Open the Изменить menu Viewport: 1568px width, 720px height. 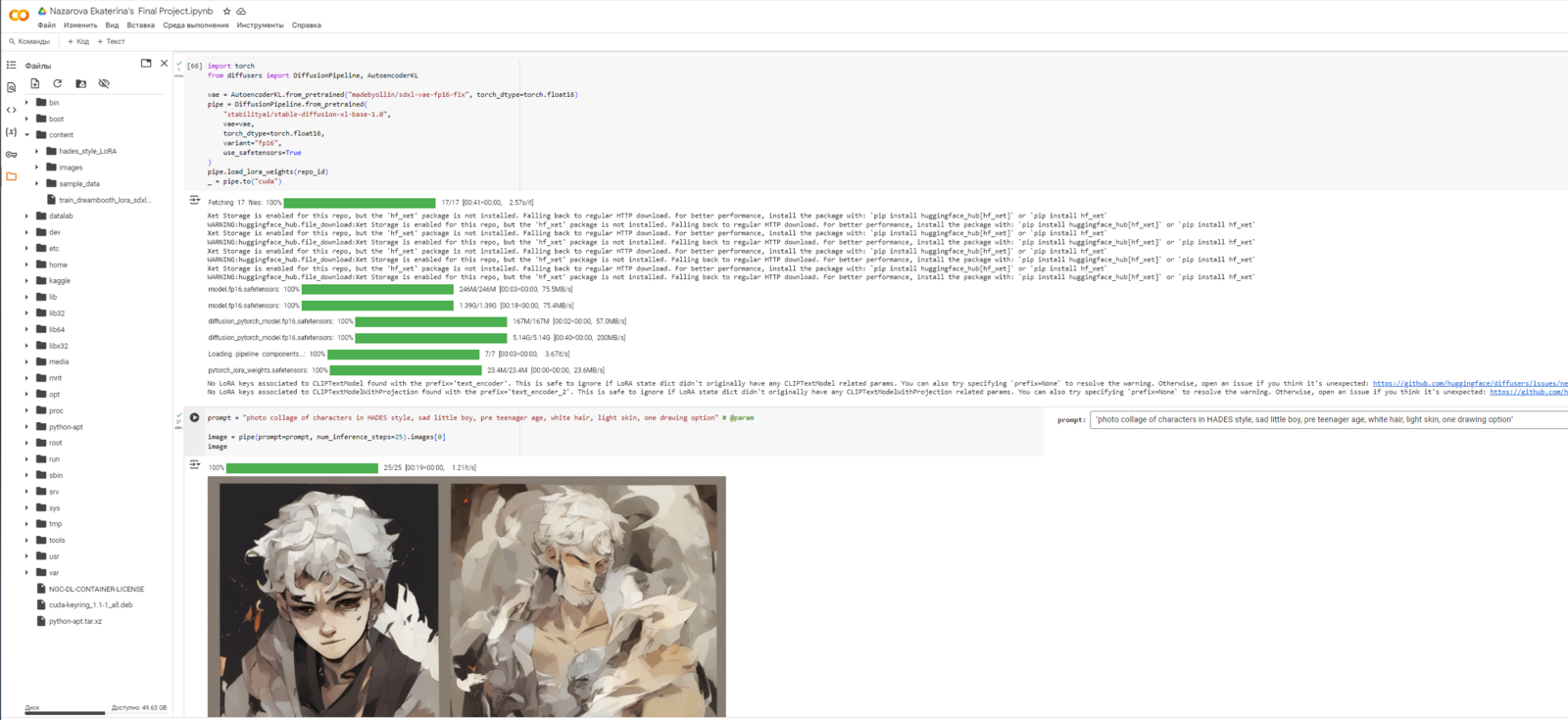coord(80,25)
